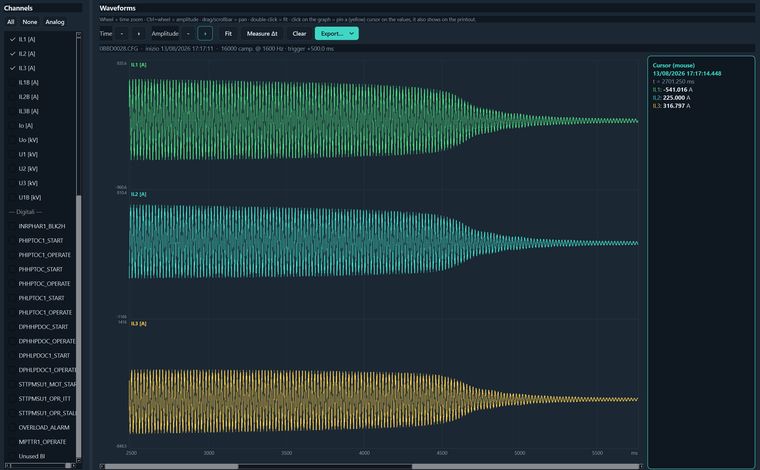760x470 pixels.
Task: Enable INRPHAR1_BLK2H digital channel
Action: point(13,226)
